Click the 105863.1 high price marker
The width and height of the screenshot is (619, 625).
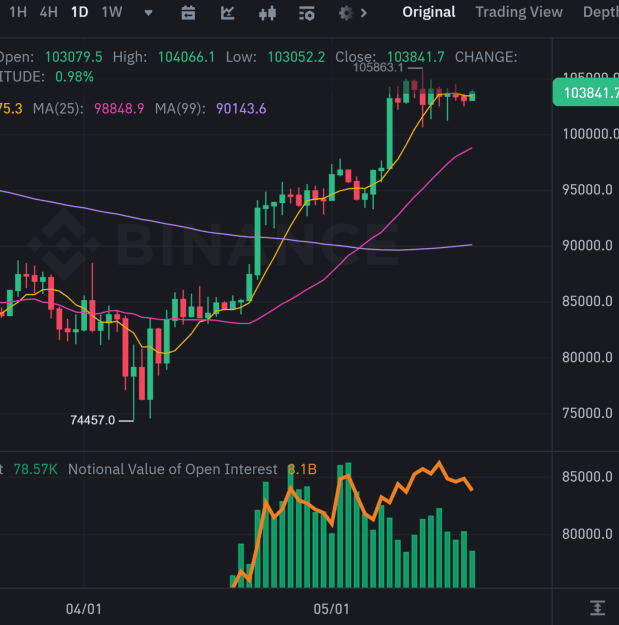[x=378, y=67]
